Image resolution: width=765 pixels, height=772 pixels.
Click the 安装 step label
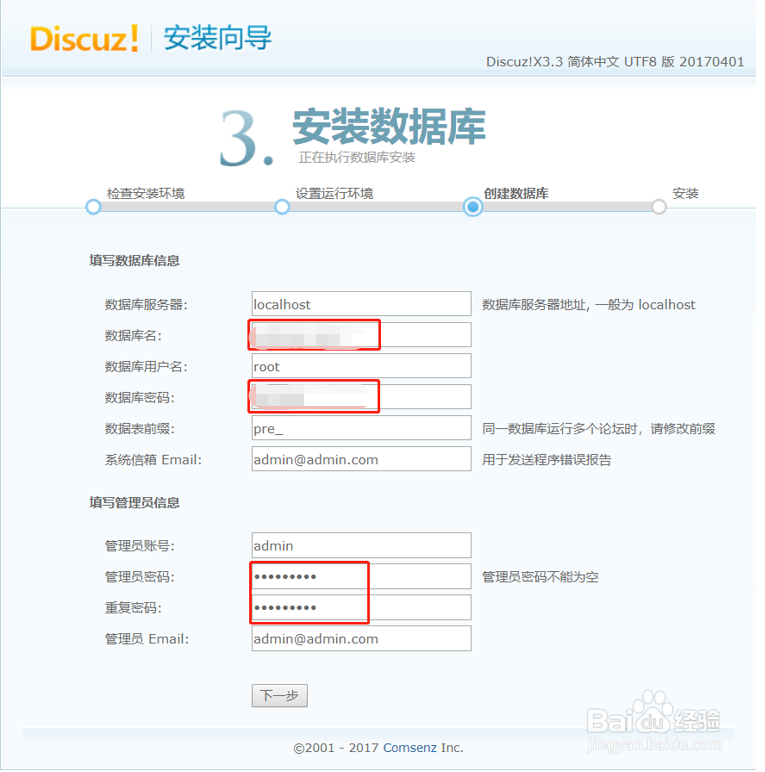[685, 193]
